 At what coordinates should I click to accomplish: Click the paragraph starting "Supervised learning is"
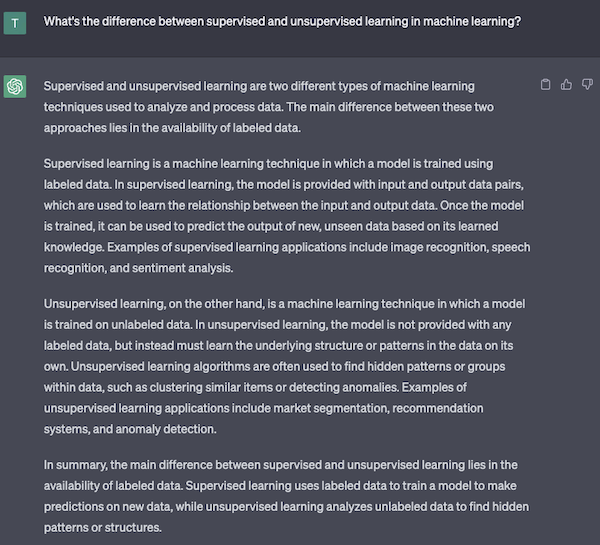(x=287, y=216)
